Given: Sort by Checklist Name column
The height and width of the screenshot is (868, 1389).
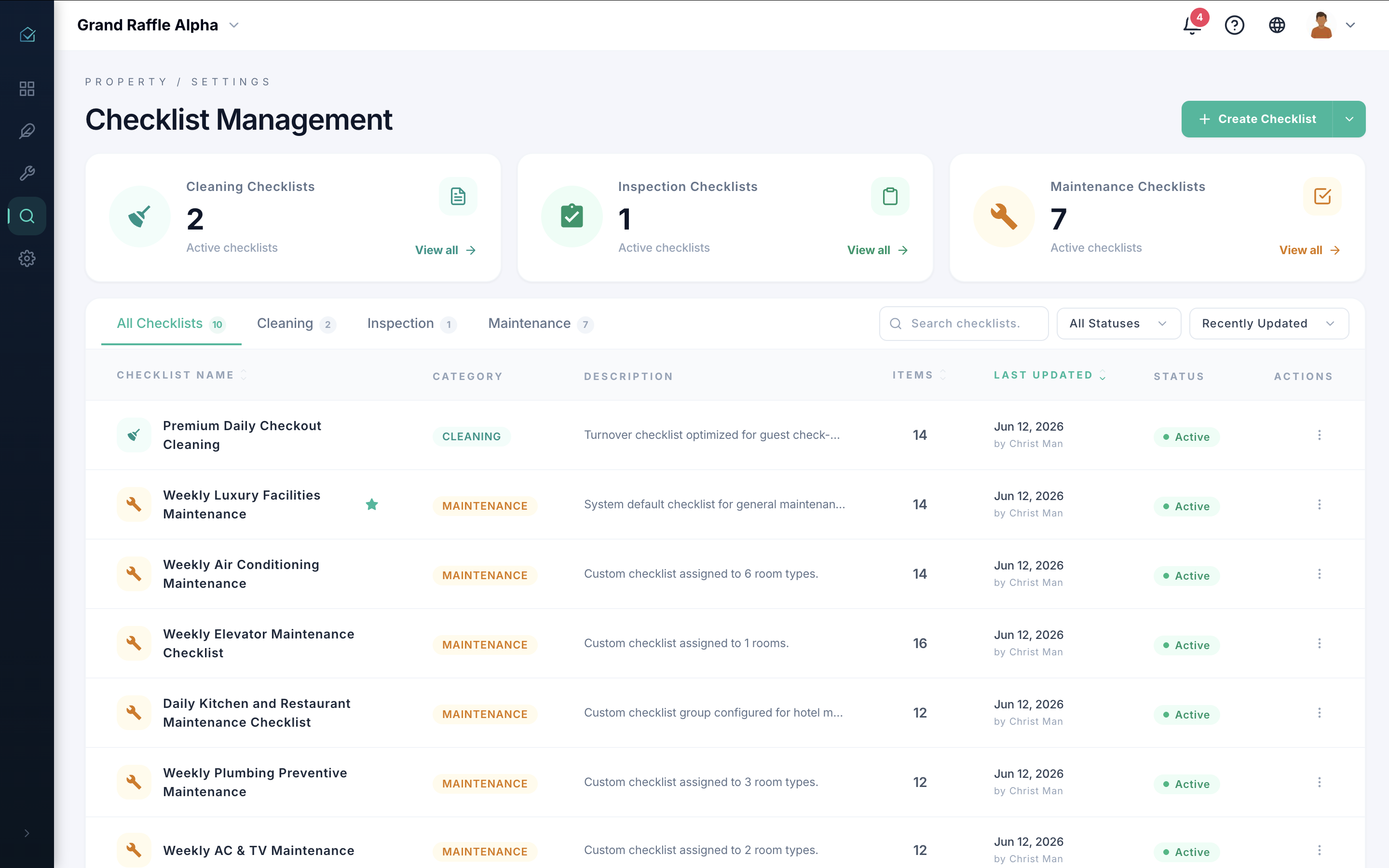Looking at the screenshot, I should 182,375.
